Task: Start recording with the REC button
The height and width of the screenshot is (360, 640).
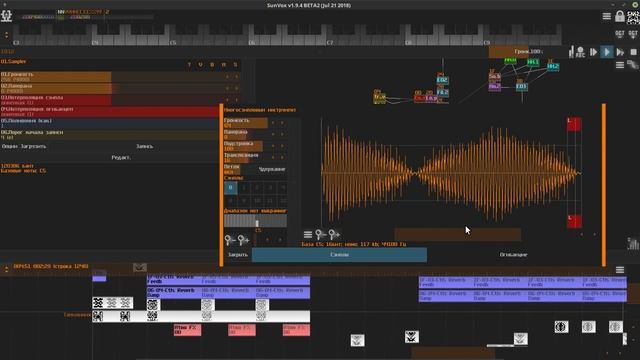Action: coord(580,52)
